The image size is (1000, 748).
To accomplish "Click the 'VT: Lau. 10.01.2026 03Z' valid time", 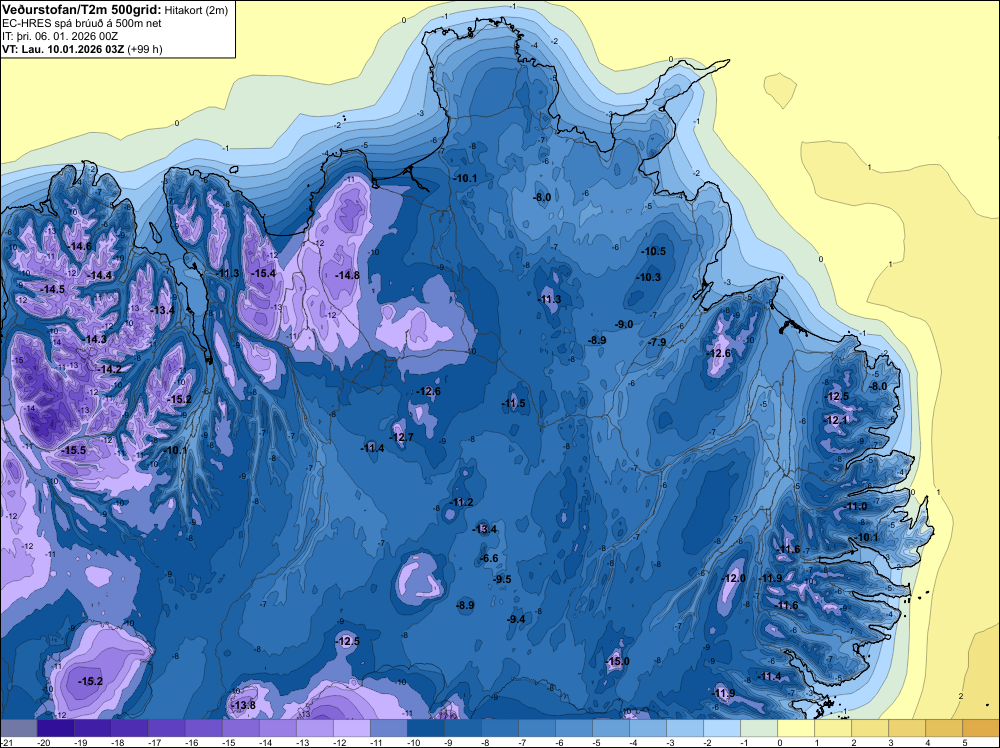I will tap(63, 49).
